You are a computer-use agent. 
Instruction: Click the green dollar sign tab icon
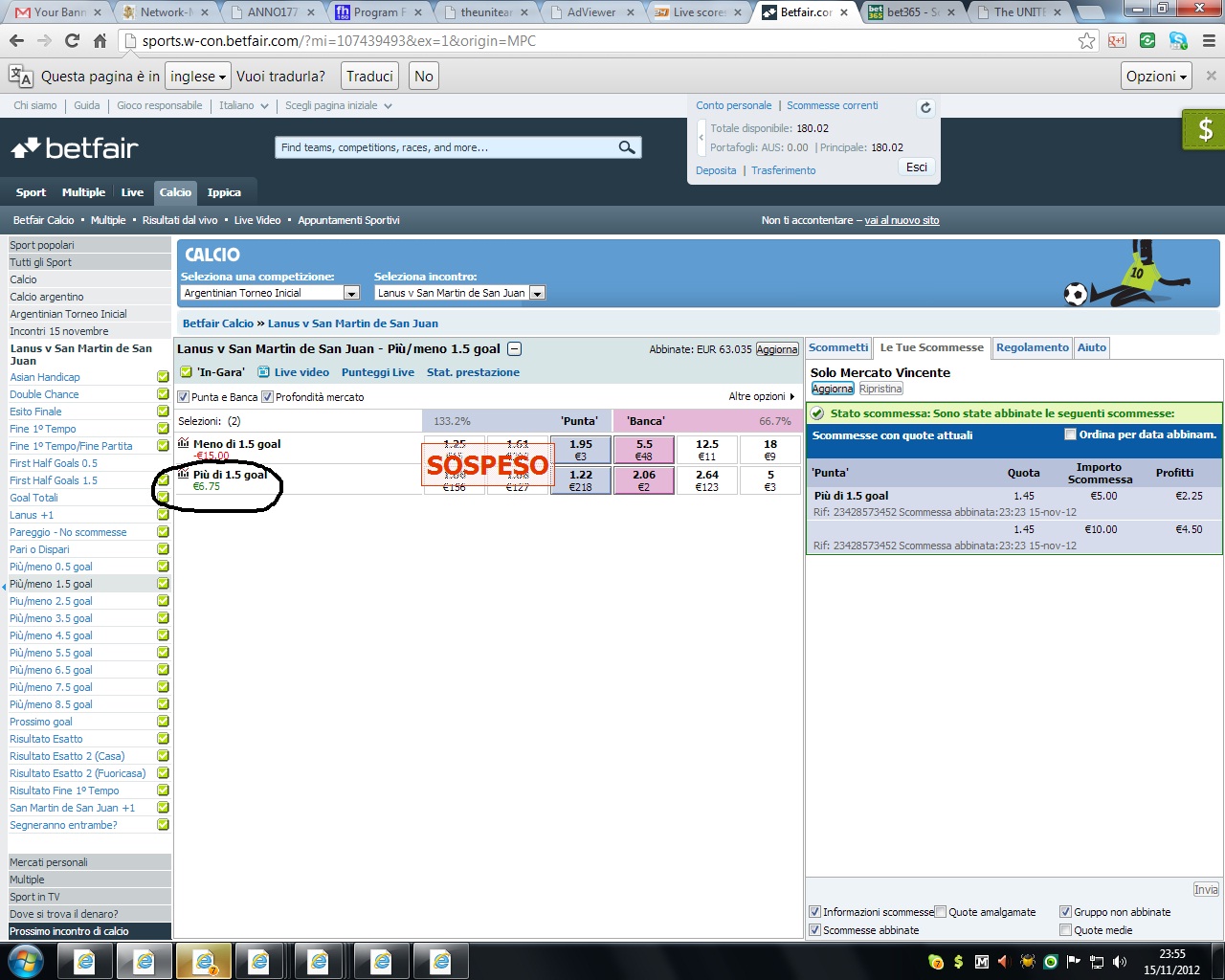tap(1205, 129)
